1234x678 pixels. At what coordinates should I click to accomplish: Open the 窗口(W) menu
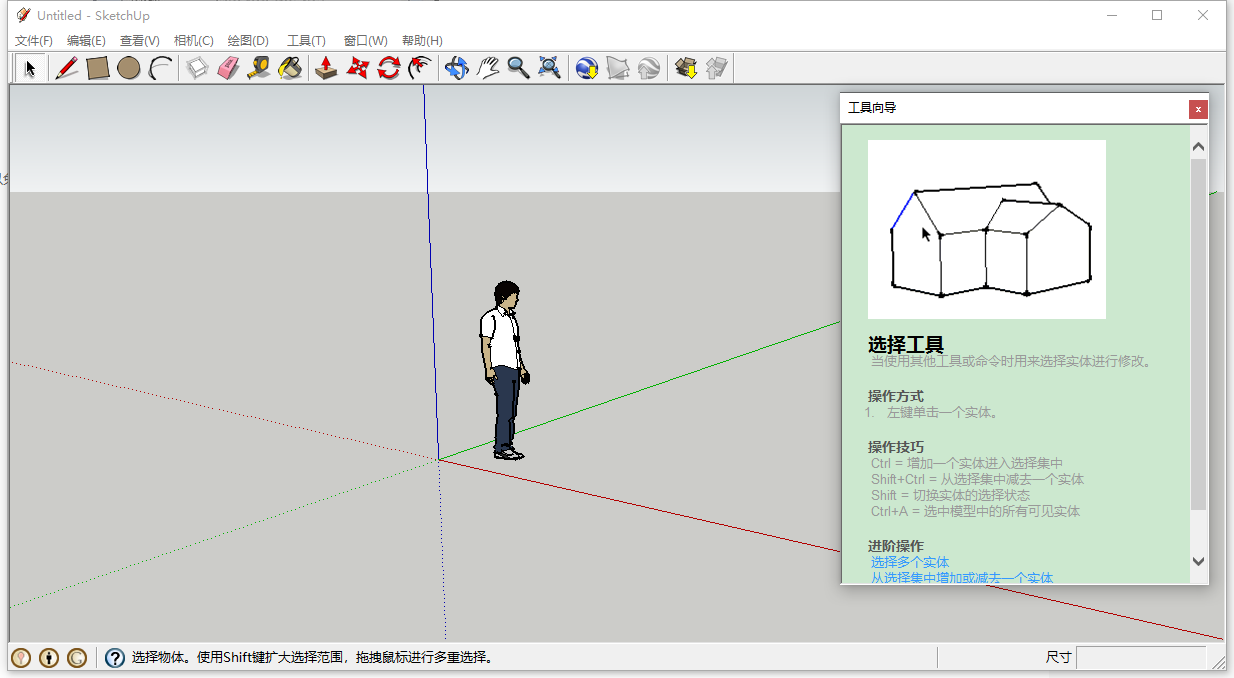366,41
